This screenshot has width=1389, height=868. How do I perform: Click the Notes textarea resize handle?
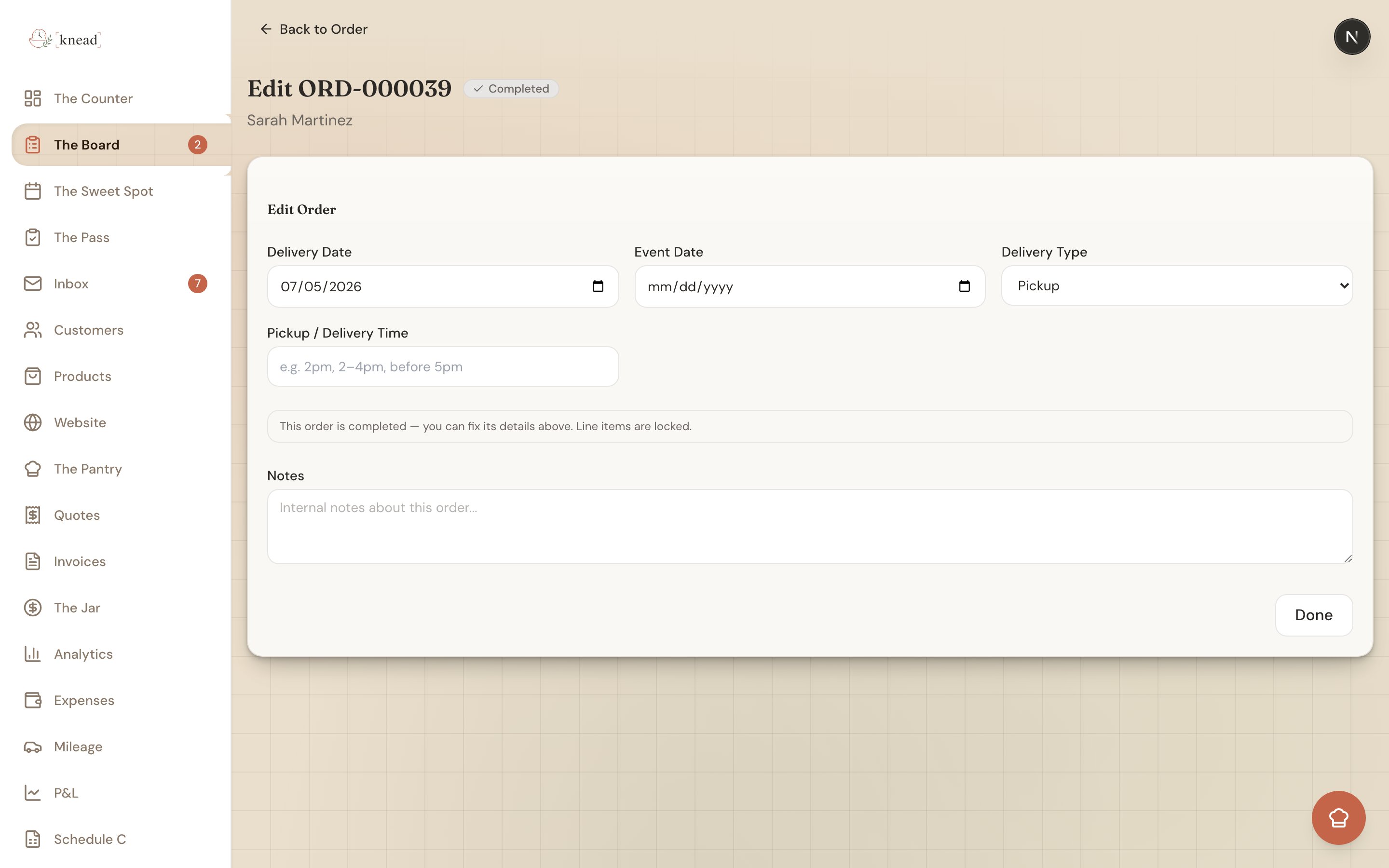click(1348, 558)
